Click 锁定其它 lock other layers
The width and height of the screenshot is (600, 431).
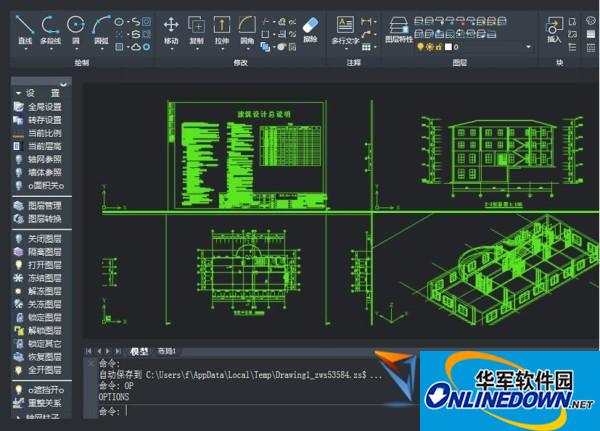(38, 344)
